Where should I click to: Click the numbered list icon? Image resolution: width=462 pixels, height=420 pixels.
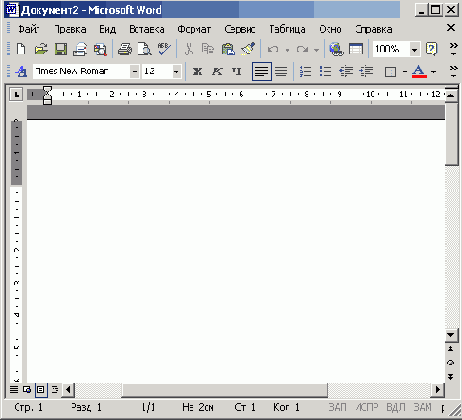click(x=305, y=71)
